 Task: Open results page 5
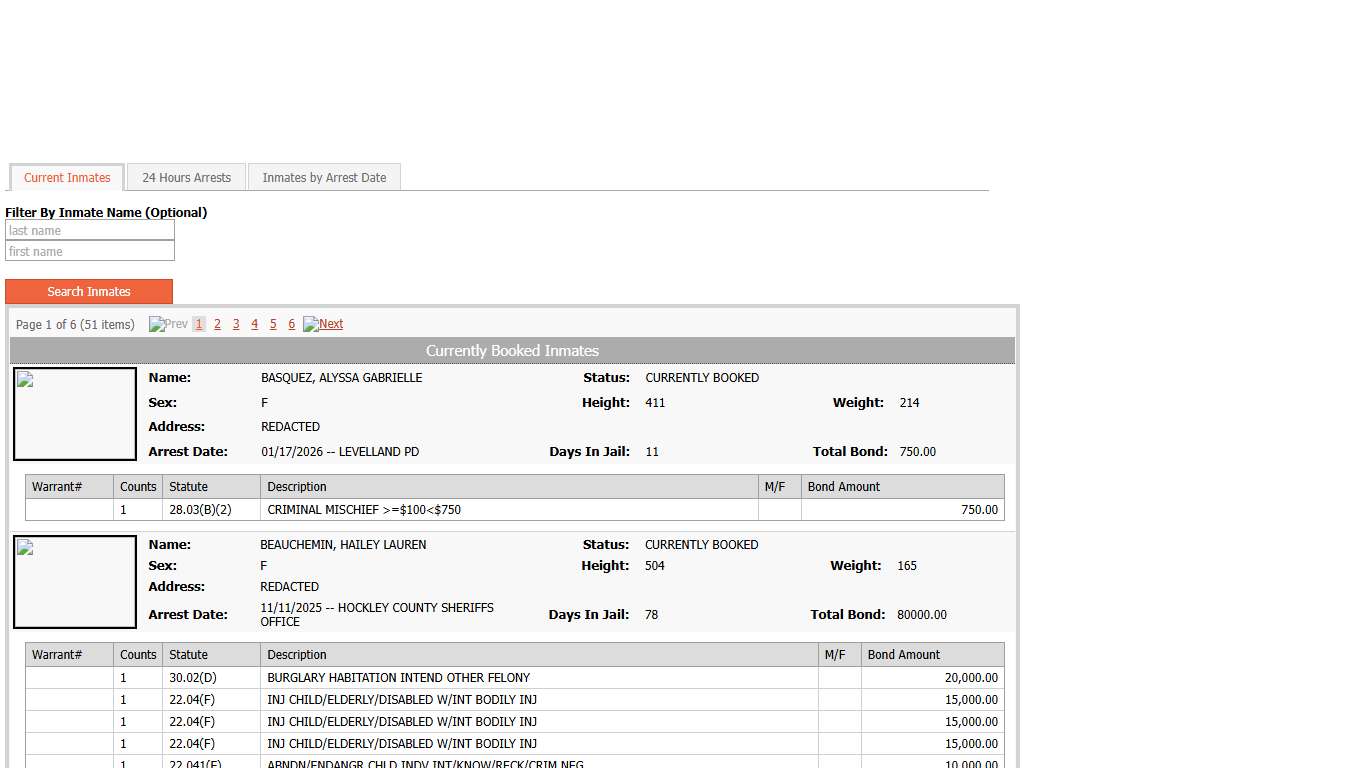click(273, 324)
